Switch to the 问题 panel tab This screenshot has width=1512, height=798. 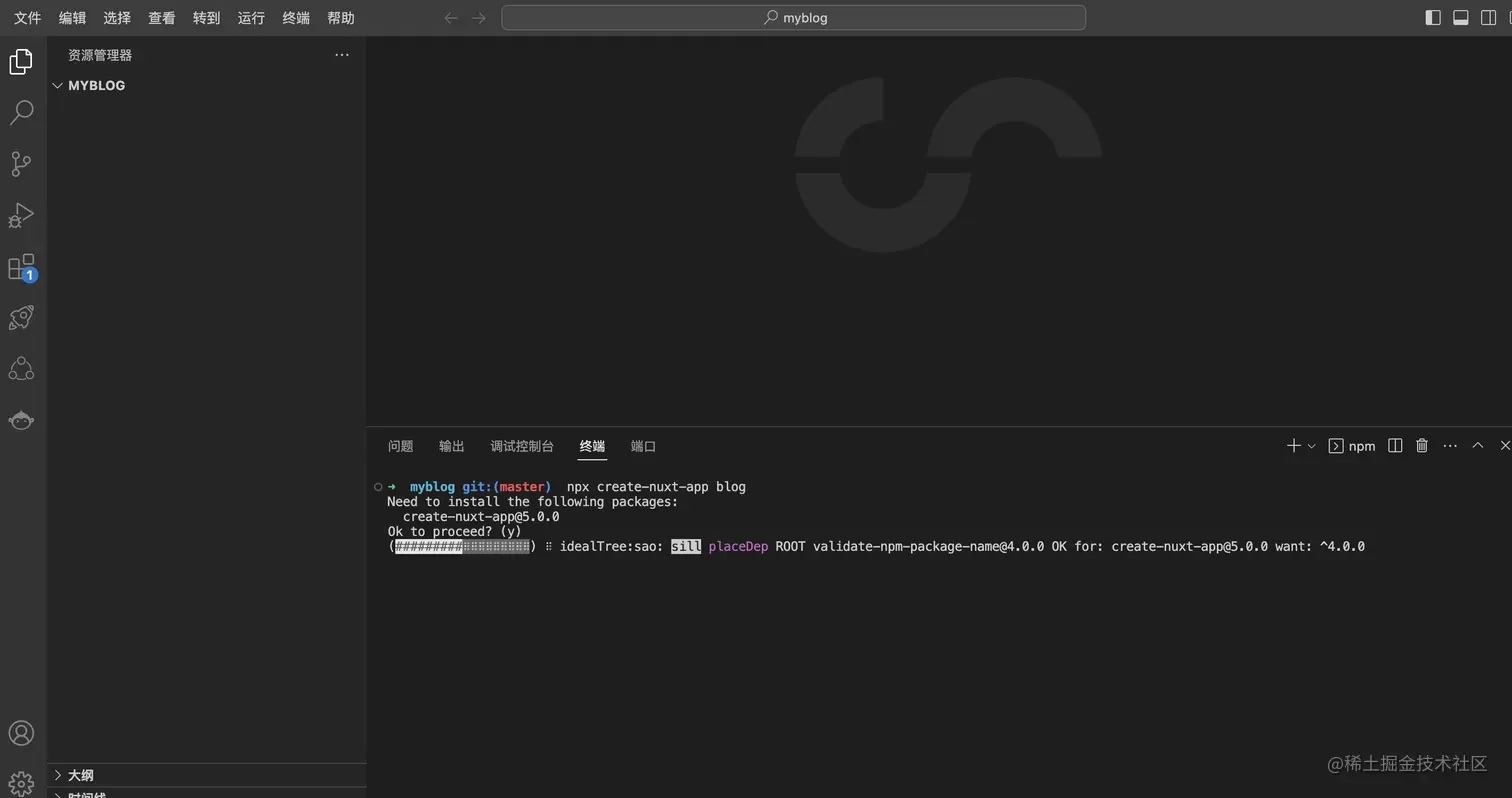[400, 446]
